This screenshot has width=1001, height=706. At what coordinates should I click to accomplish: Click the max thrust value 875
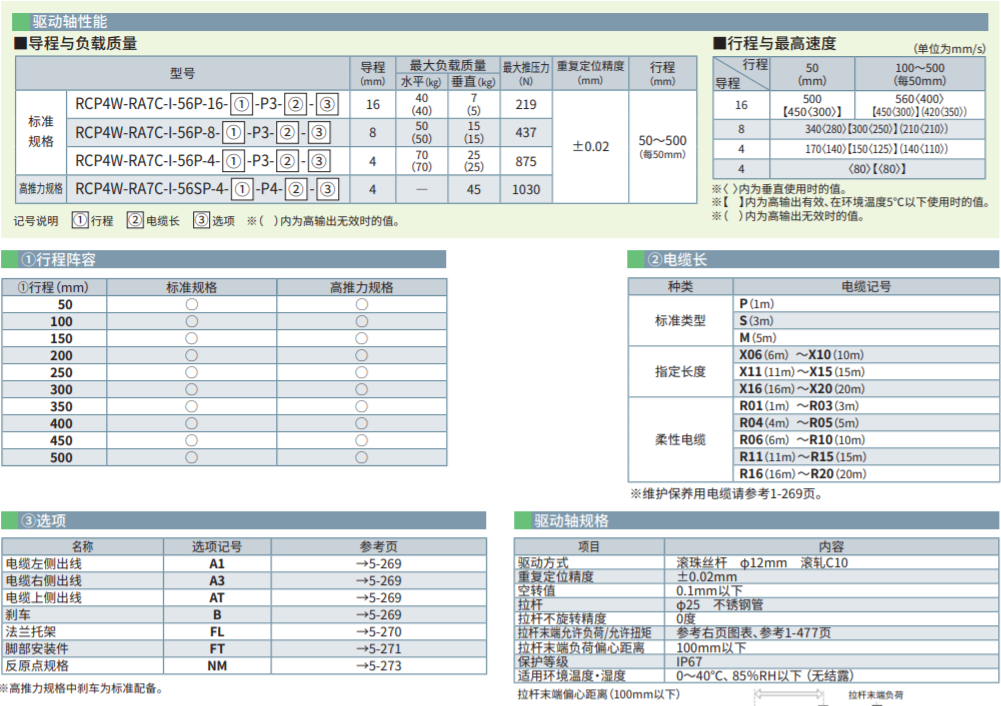(x=526, y=161)
